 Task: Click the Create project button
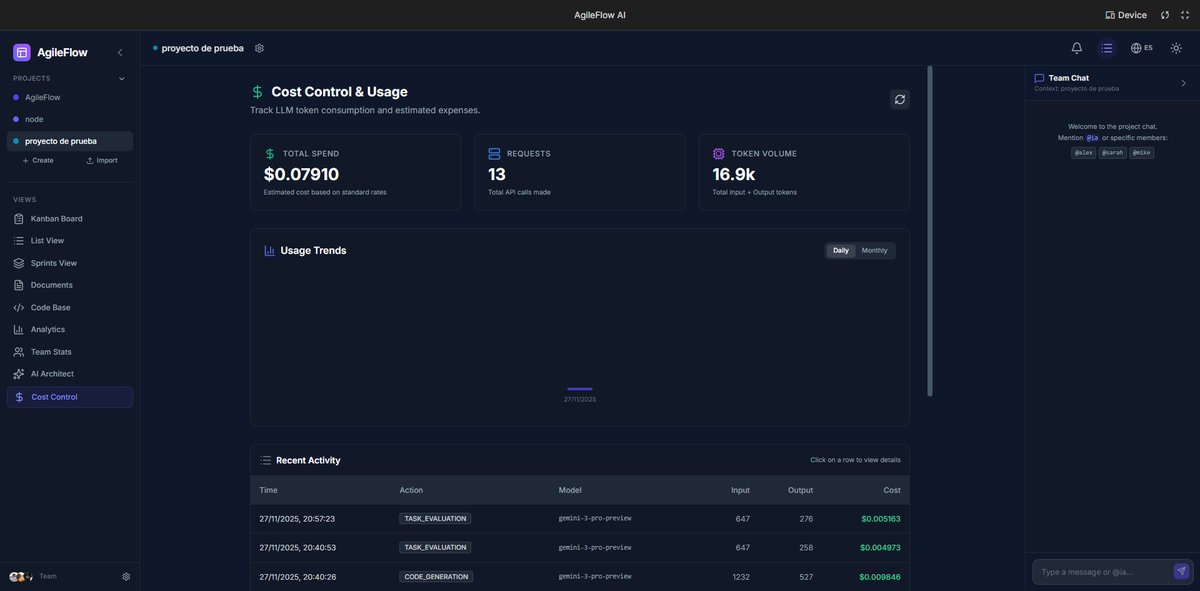[x=38, y=160]
